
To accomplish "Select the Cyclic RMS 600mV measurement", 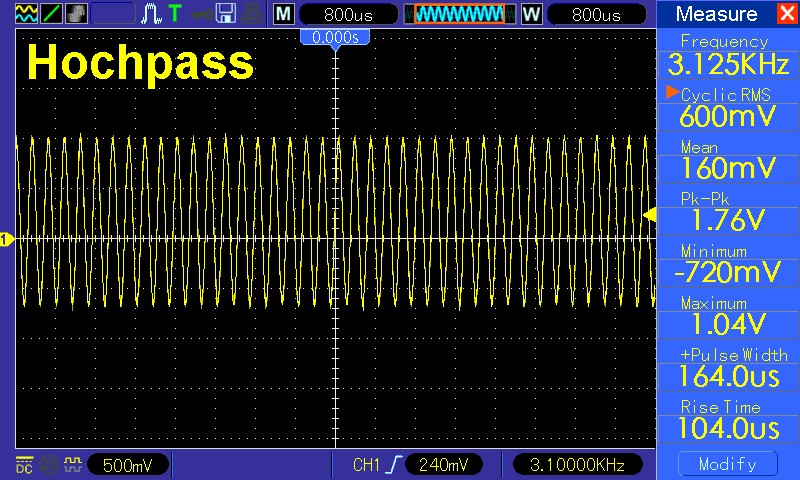I will point(728,108).
